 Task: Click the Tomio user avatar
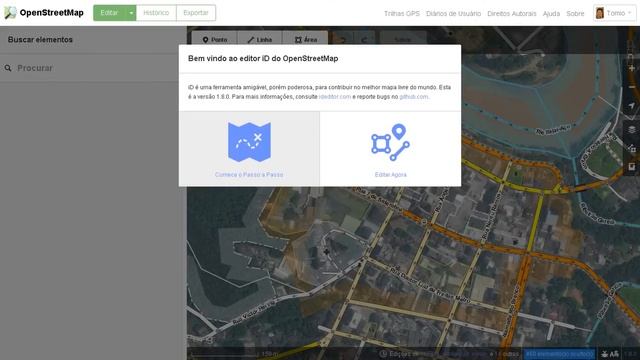coord(600,13)
